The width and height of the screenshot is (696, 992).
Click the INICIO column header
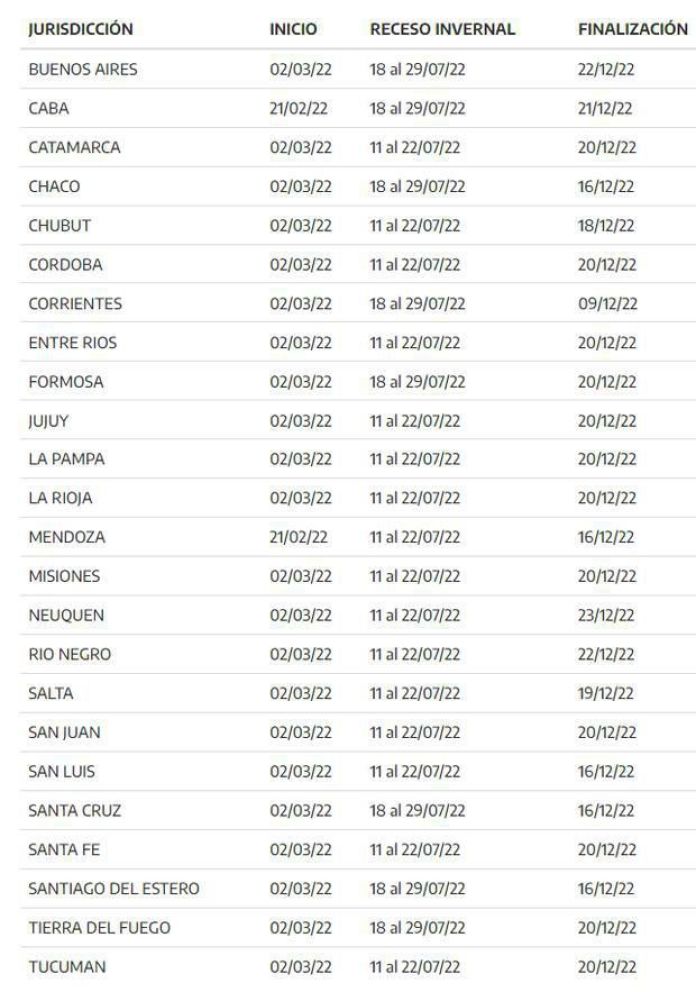pos(294,30)
